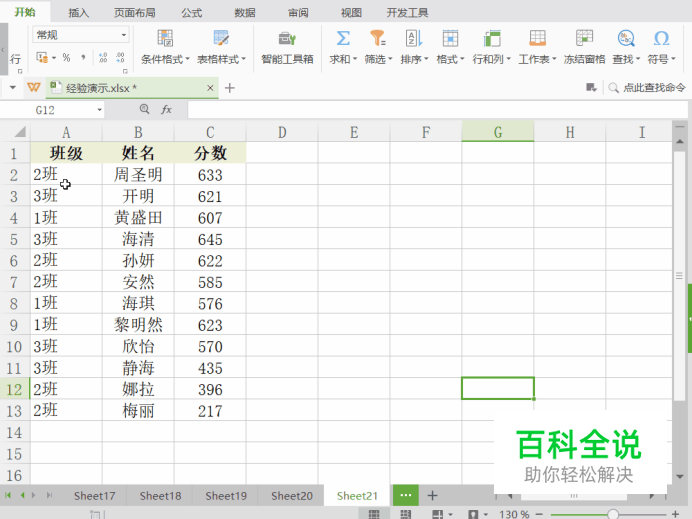Viewport: 692px width, 519px height.
Task: Open the Worksheet (工作表) icon
Action: pos(537,38)
